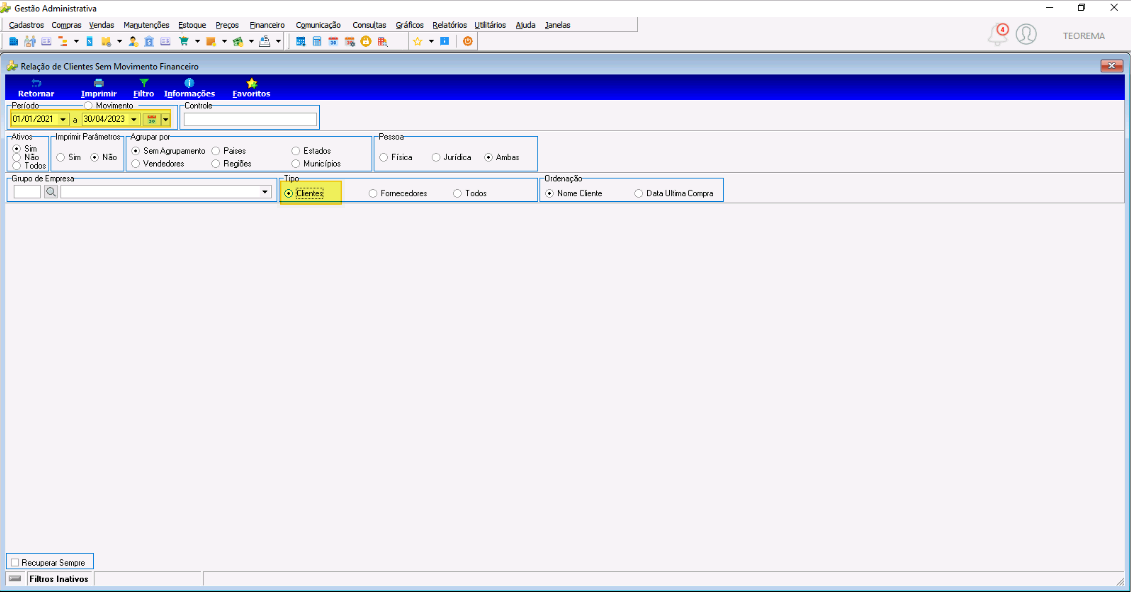Open the Utilitários menu
This screenshot has height=592, width=1131.
(490, 25)
